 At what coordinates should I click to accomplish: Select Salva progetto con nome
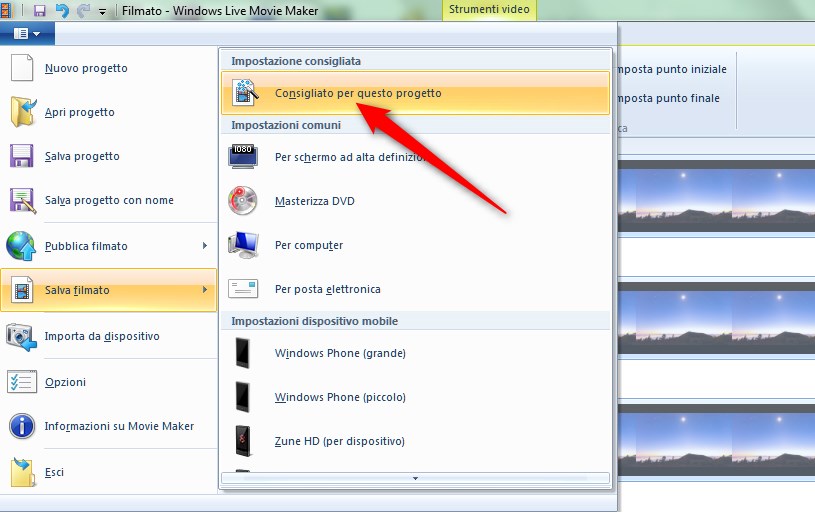click(108, 200)
